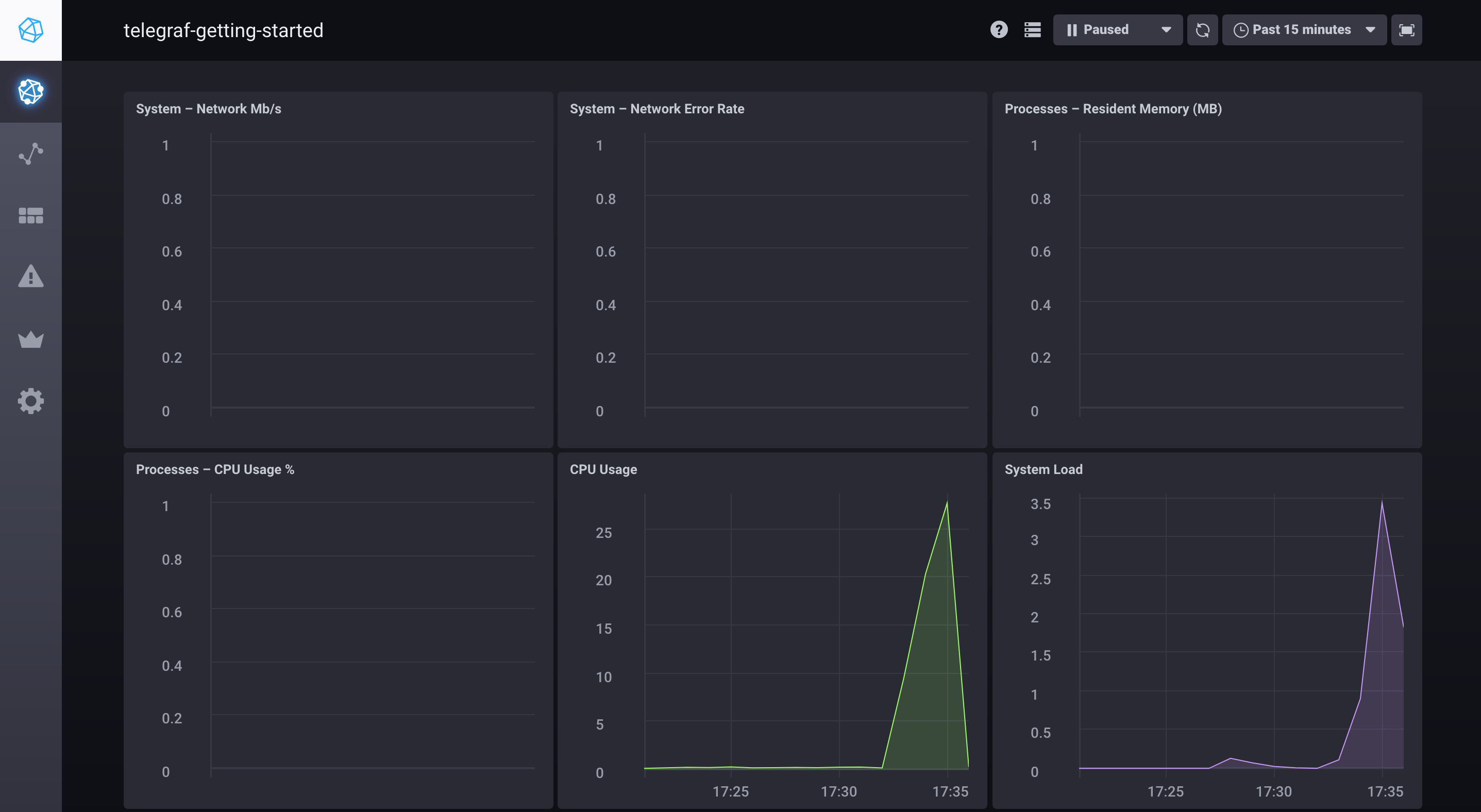
Task: Open the Data Explorer graph icon
Action: (30, 154)
